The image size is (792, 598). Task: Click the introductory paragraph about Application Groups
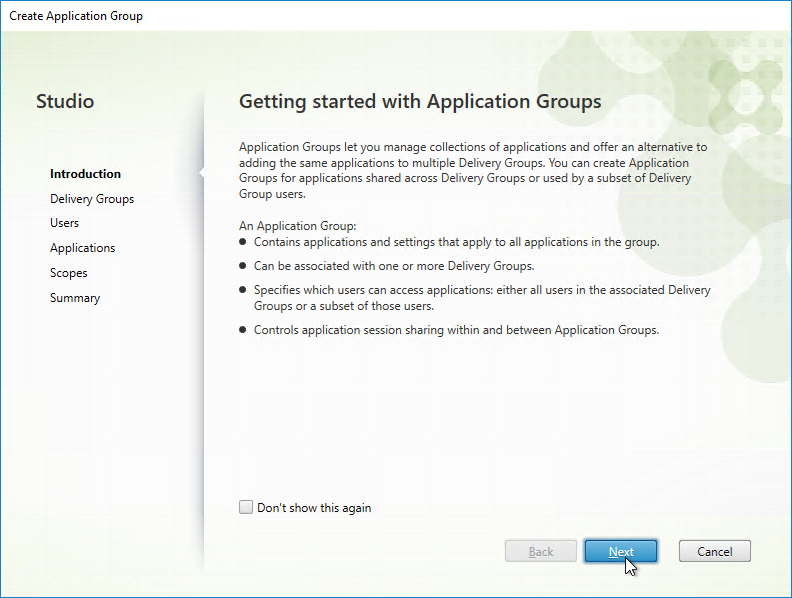pos(473,170)
